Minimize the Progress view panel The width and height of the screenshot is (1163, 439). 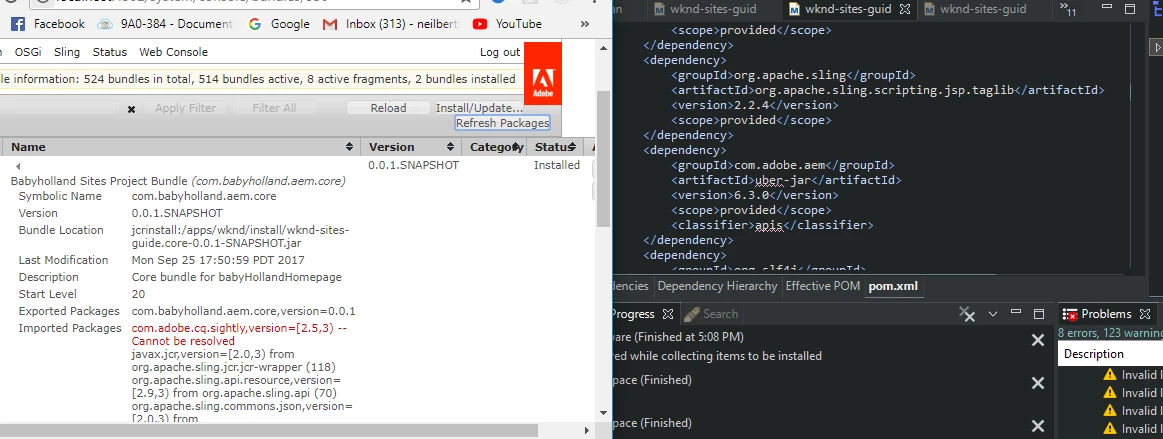point(1015,314)
